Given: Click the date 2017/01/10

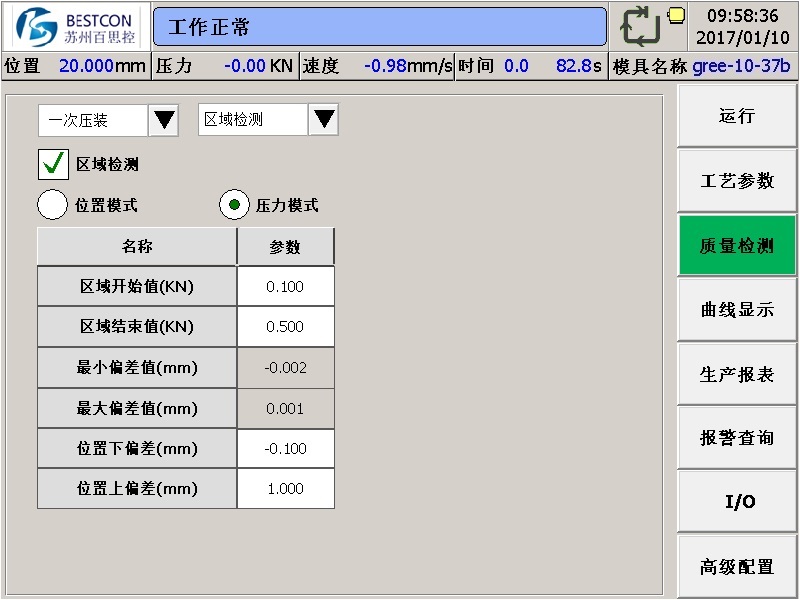Looking at the screenshot, I should pyautogui.click(x=743, y=37).
